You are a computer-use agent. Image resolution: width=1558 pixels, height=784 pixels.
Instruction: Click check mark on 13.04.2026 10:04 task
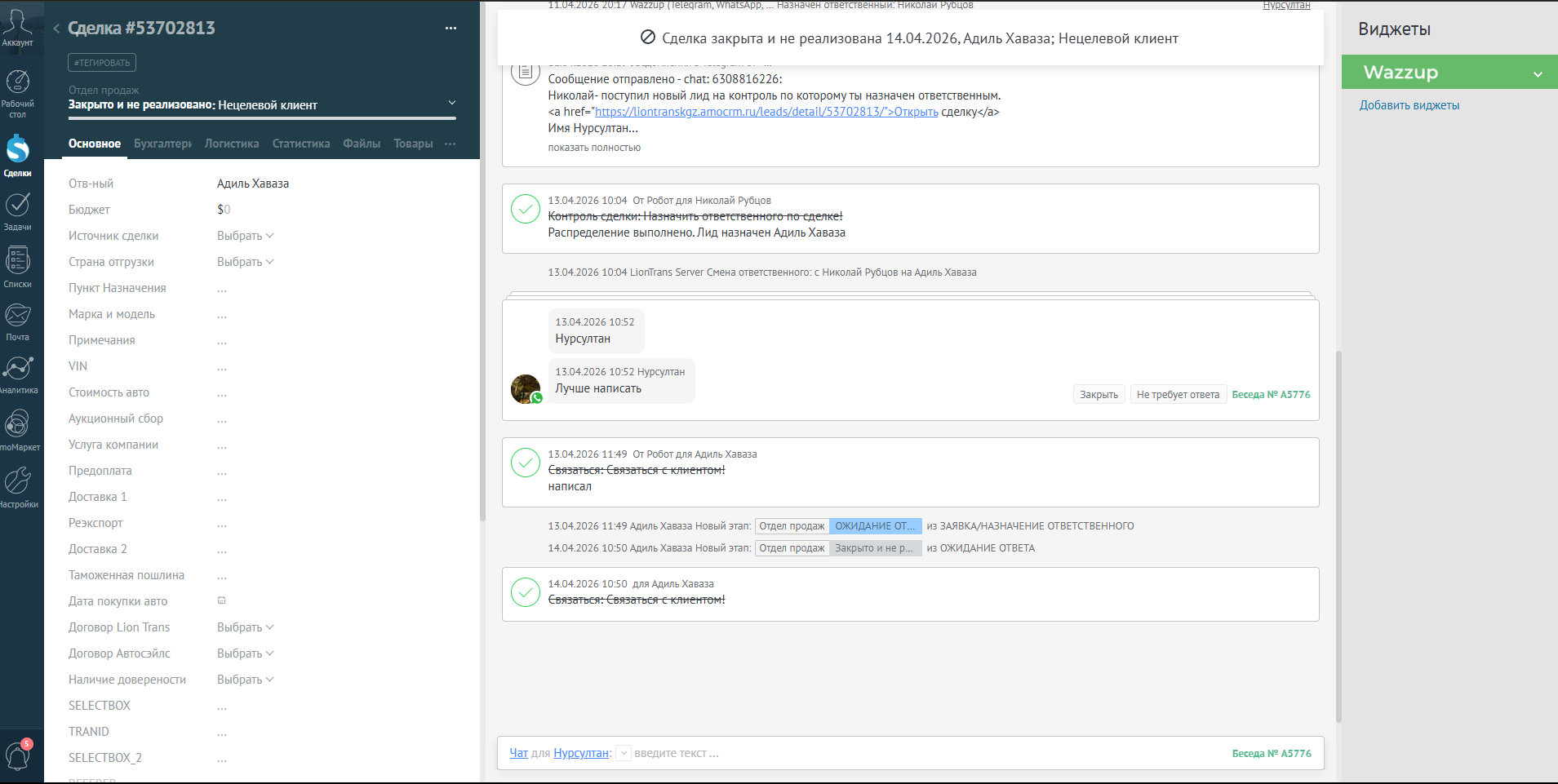tap(526, 209)
